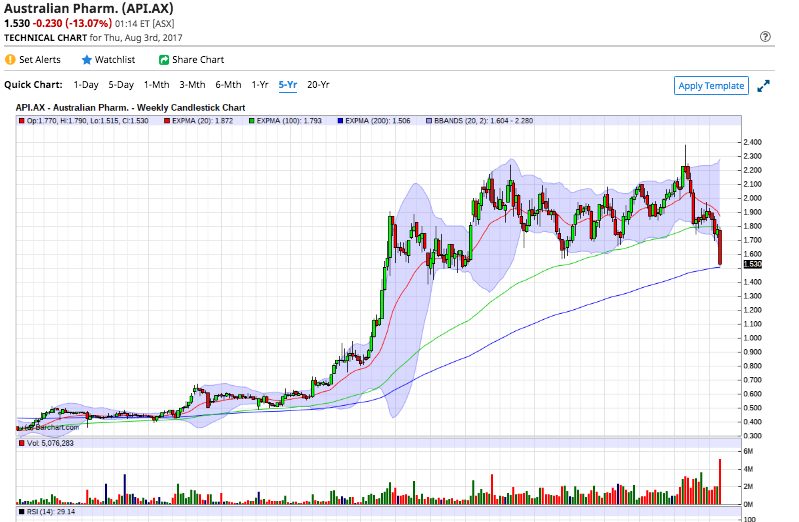This screenshot has height=522, width=799.
Task: Open the Set Alerts link
Action: click(40, 60)
